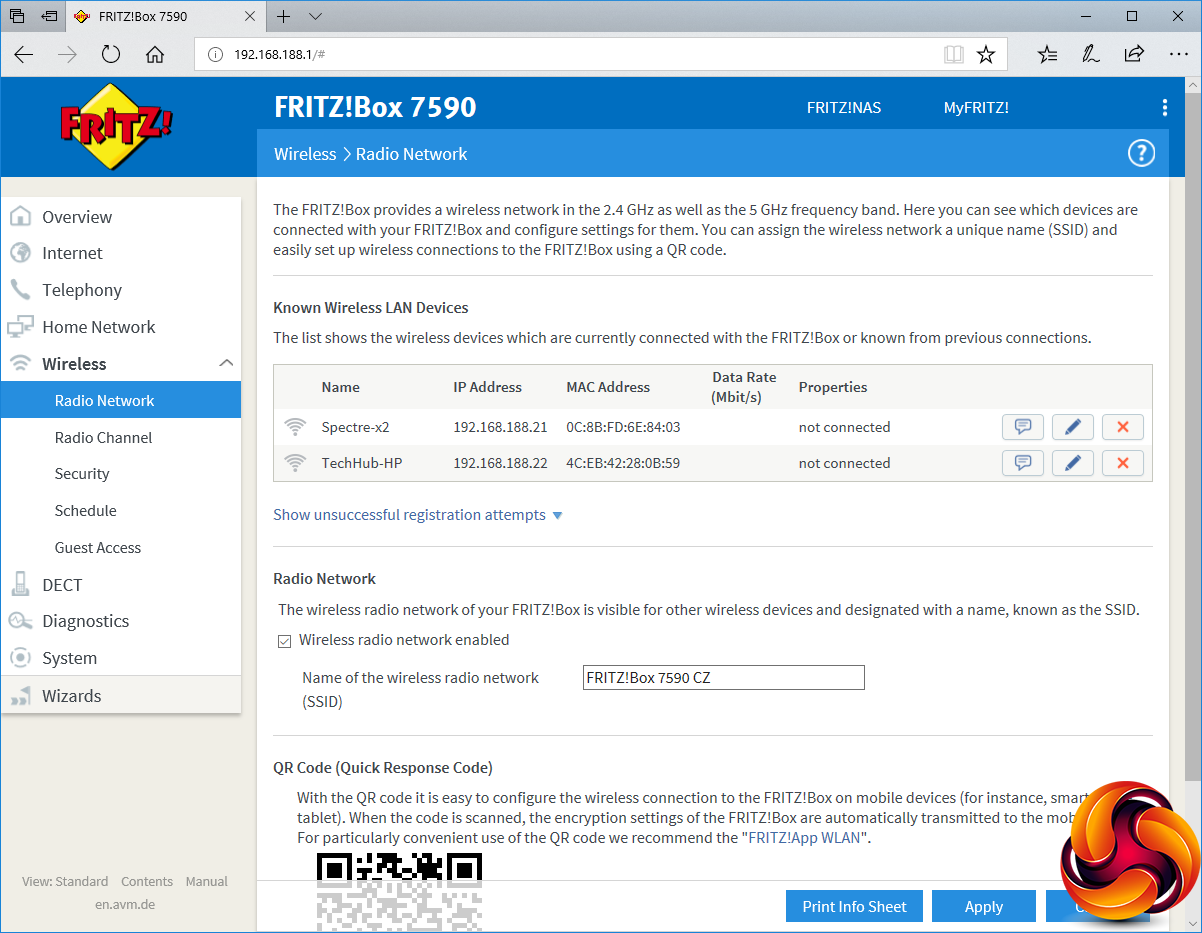The image size is (1202, 933).
Task: Open Wizards in the sidebar
Action: pyautogui.click(x=121, y=696)
